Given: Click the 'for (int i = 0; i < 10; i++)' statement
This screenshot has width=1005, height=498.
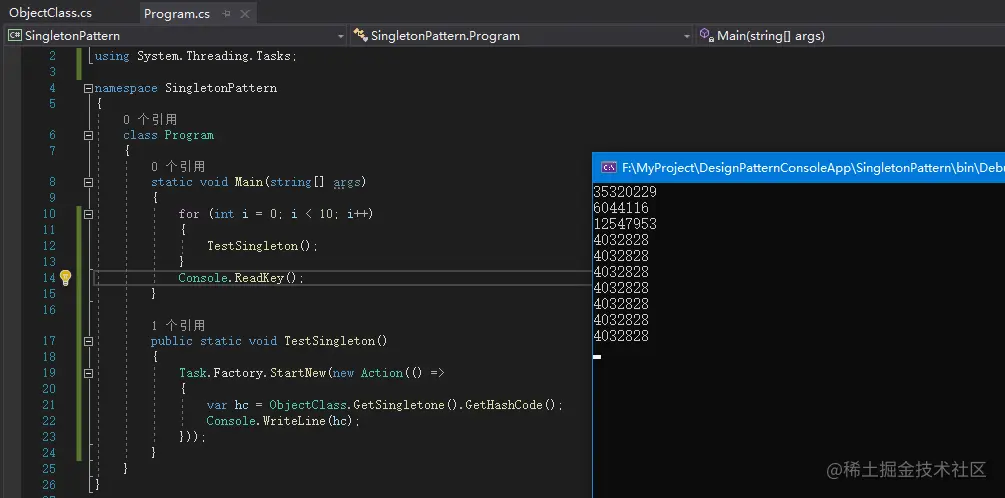Looking at the screenshot, I should [276, 214].
